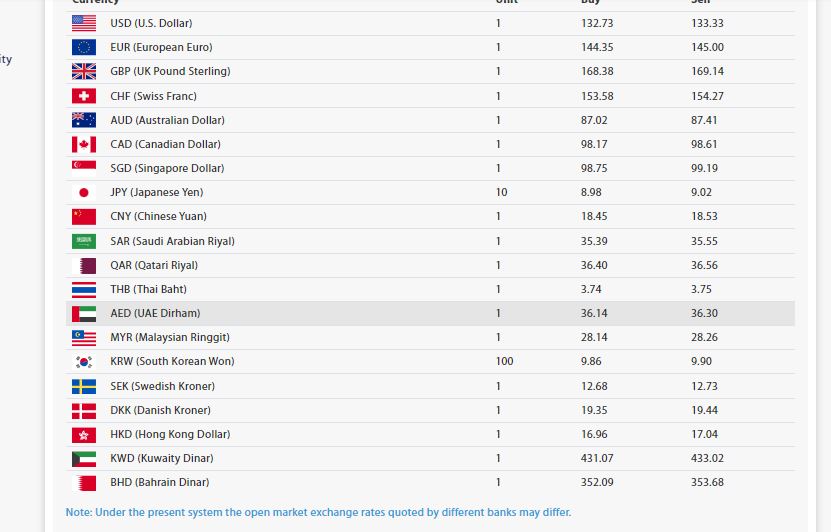Click the USD buy rate 132.73

[596, 23]
